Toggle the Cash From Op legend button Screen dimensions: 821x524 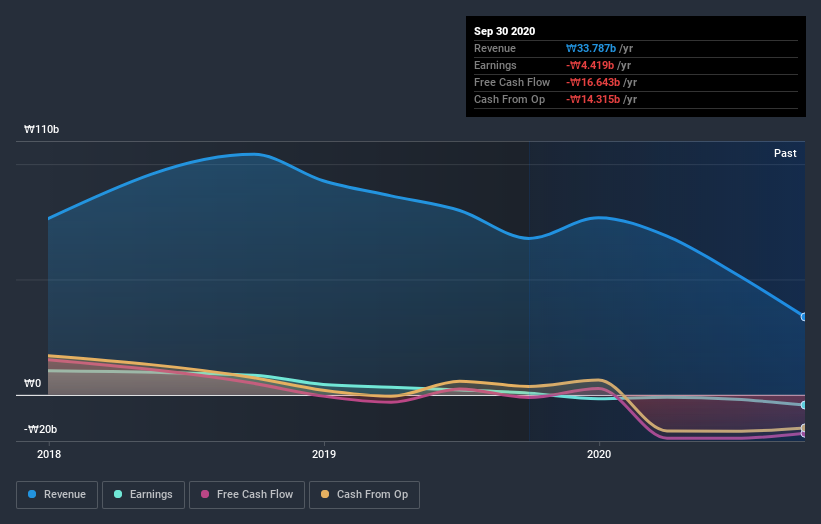(364, 495)
